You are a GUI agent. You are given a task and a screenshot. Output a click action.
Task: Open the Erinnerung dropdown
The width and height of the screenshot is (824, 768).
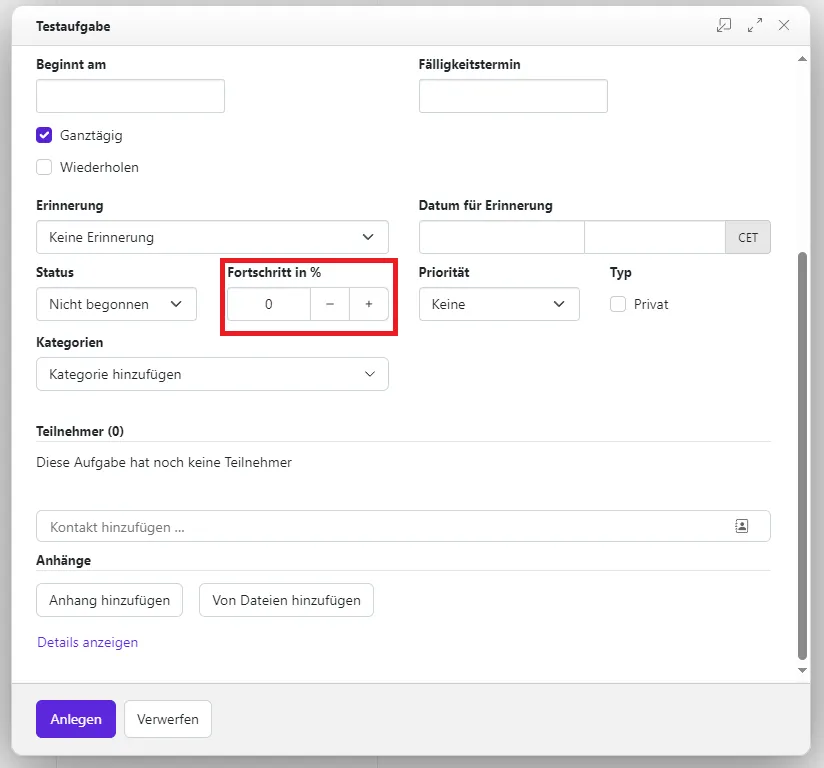click(x=212, y=237)
